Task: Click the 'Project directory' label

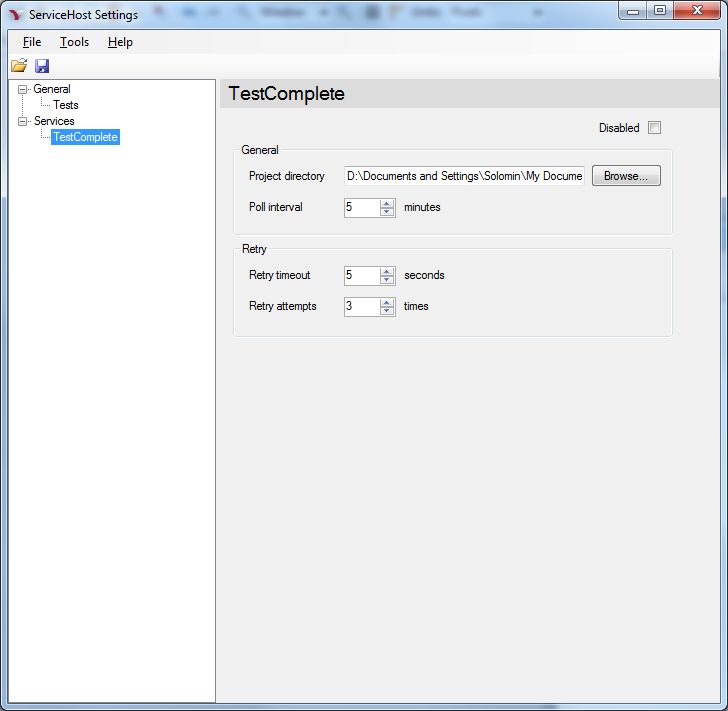Action: point(287,176)
